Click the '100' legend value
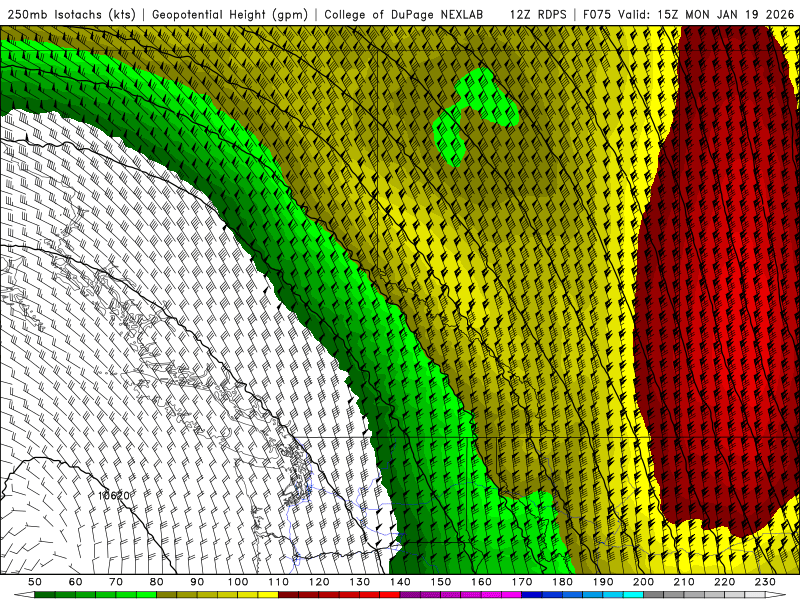The height and width of the screenshot is (600, 800). (238, 582)
